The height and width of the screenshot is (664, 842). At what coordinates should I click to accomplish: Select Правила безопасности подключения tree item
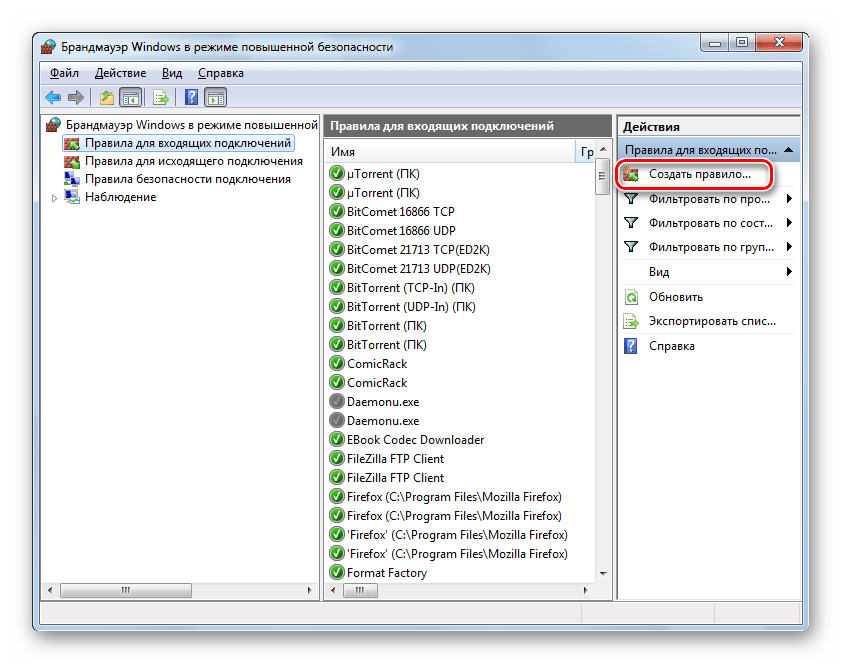[x=188, y=179]
